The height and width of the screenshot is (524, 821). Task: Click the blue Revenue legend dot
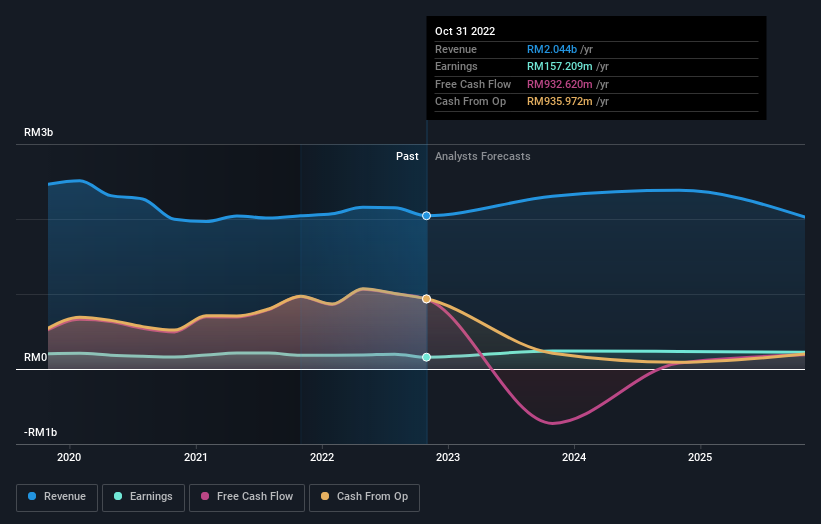[32, 496]
